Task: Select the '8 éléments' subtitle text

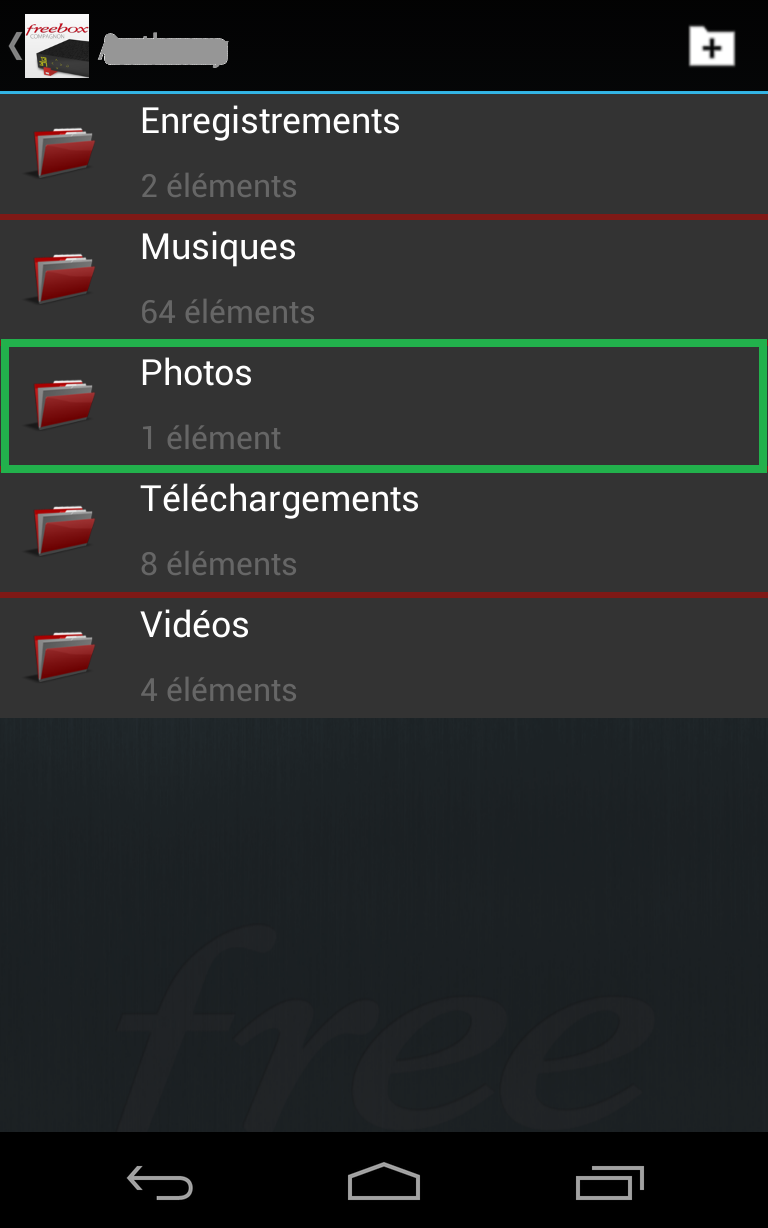Action: 219,564
